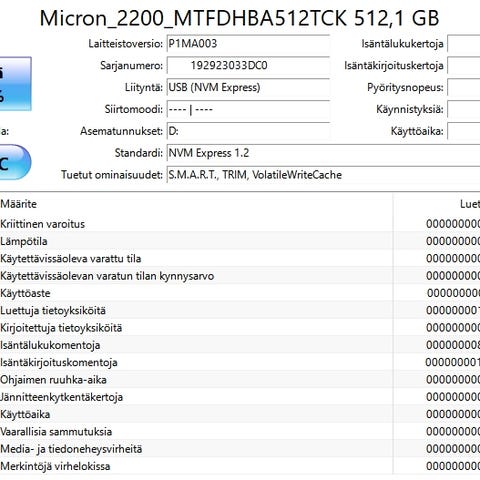Click the blue health status button
The image size is (480, 480).
16,84
